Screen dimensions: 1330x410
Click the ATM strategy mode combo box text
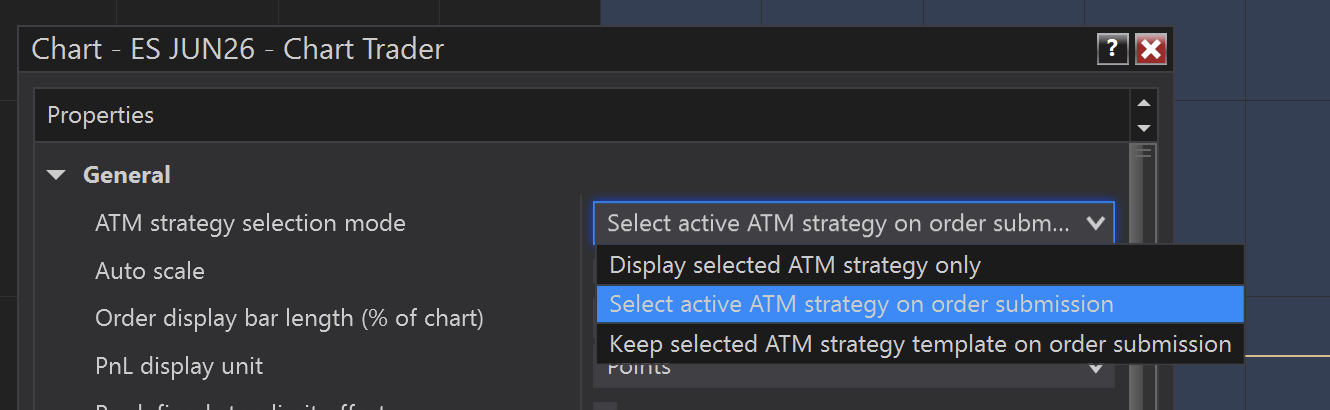coord(838,223)
